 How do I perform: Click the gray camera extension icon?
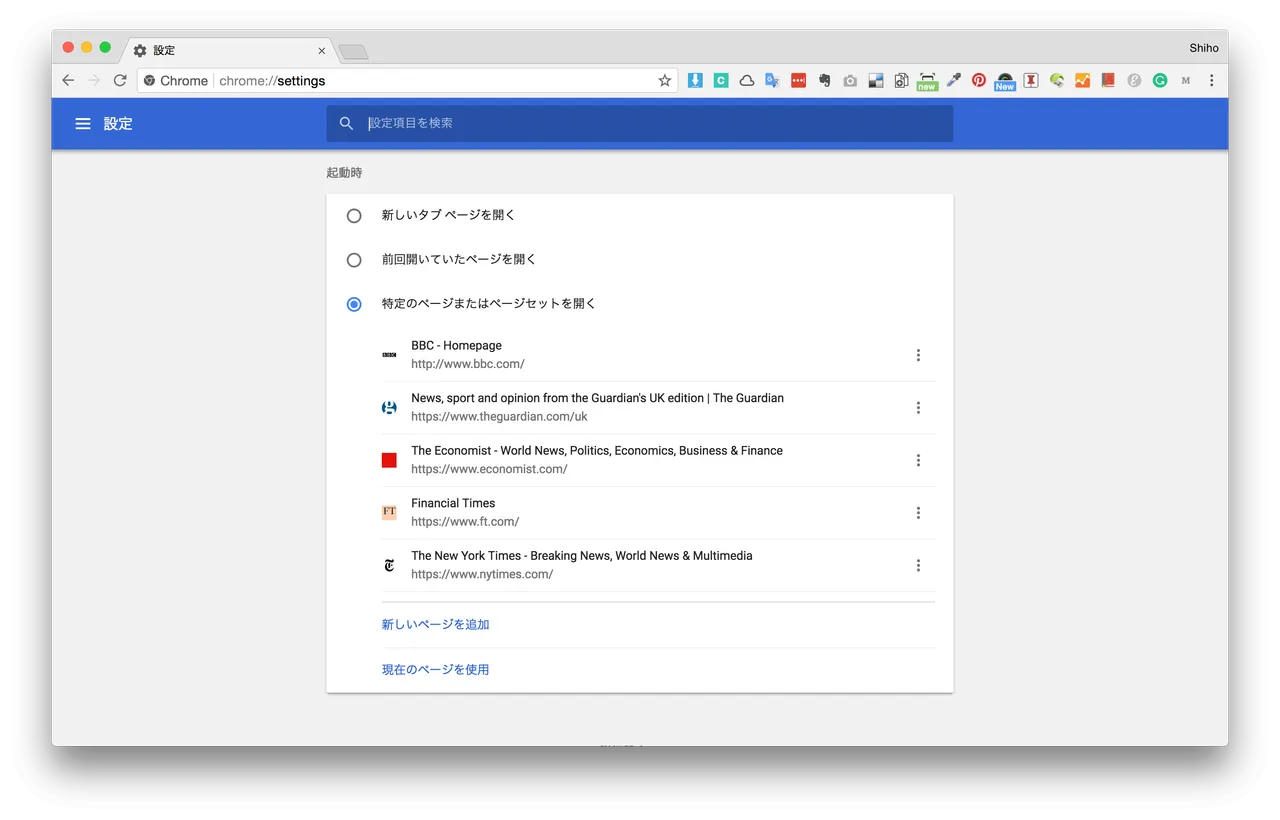tap(850, 81)
